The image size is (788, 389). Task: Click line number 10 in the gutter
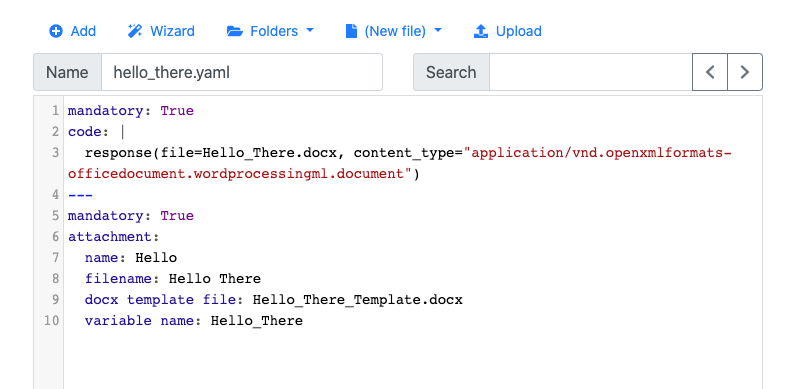(x=51, y=321)
